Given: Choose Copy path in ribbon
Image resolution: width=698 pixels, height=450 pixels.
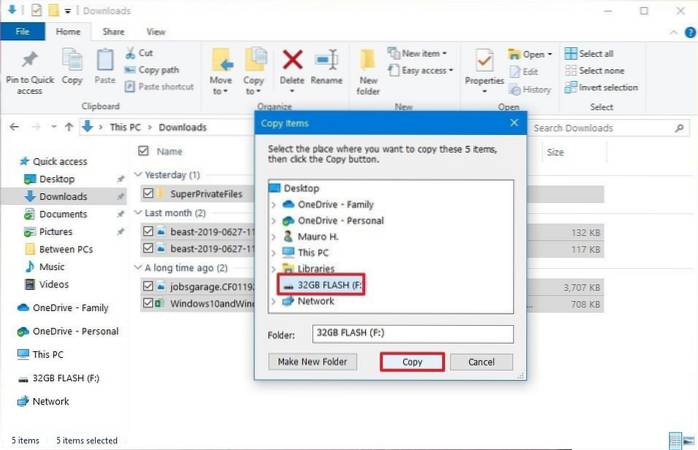Looking at the screenshot, I should click(x=152, y=70).
